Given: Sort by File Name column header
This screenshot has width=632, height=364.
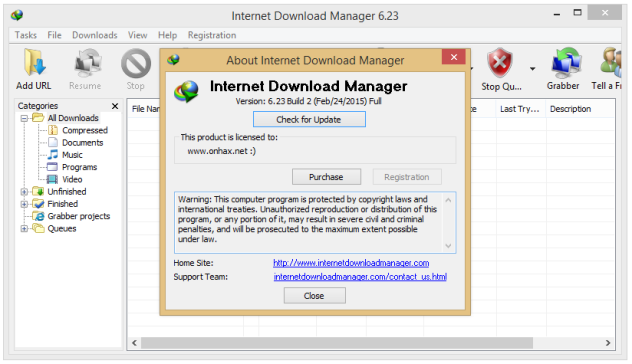Looking at the screenshot, I should point(145,109).
